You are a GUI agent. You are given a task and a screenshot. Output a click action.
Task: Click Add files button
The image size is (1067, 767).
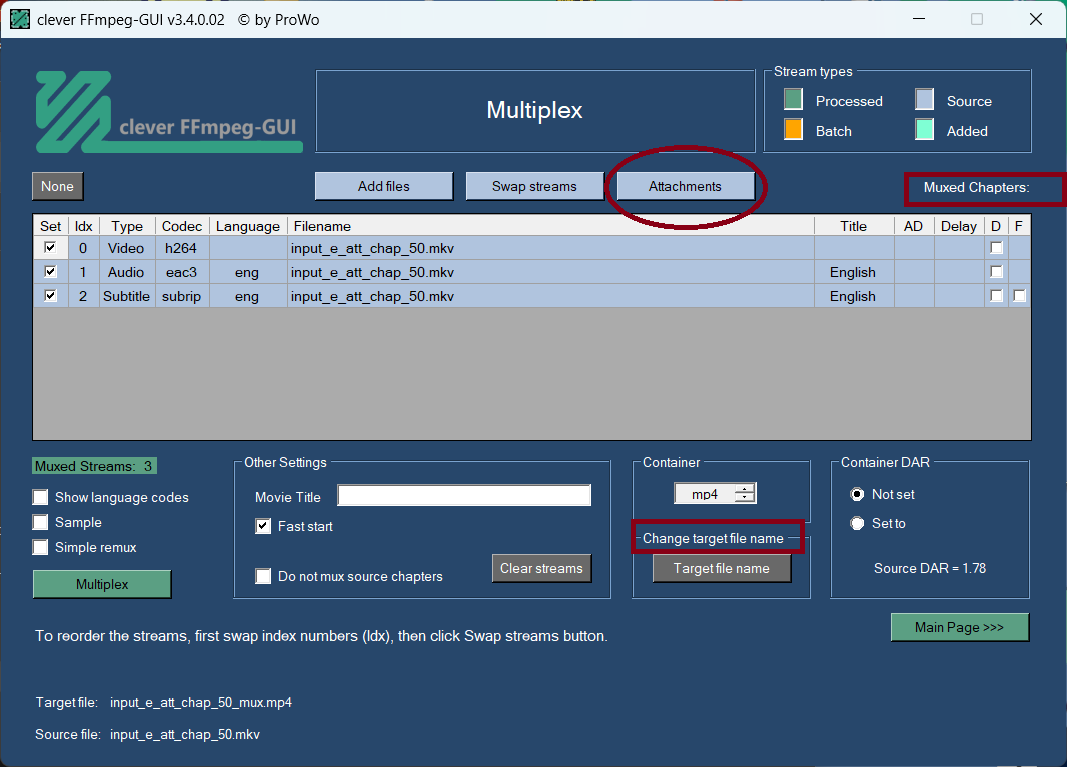[x=384, y=186]
